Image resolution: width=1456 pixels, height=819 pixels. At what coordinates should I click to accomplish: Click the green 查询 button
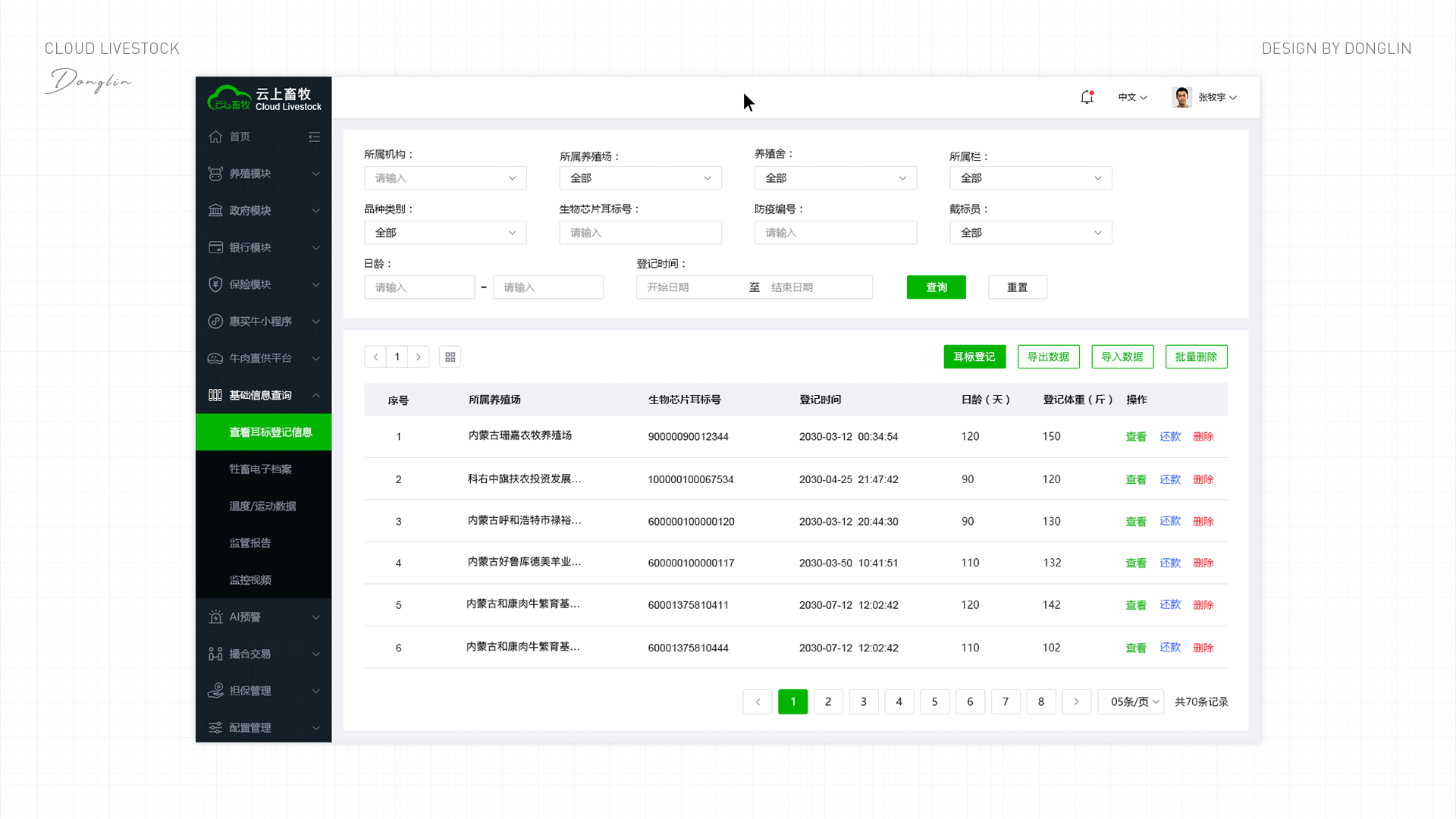(936, 287)
